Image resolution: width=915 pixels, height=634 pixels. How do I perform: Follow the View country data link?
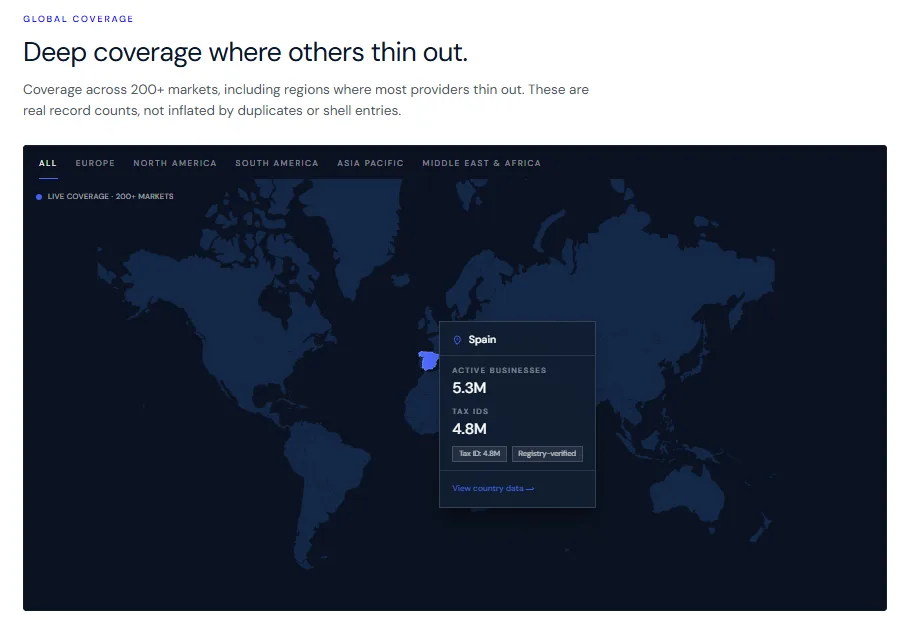pos(493,488)
